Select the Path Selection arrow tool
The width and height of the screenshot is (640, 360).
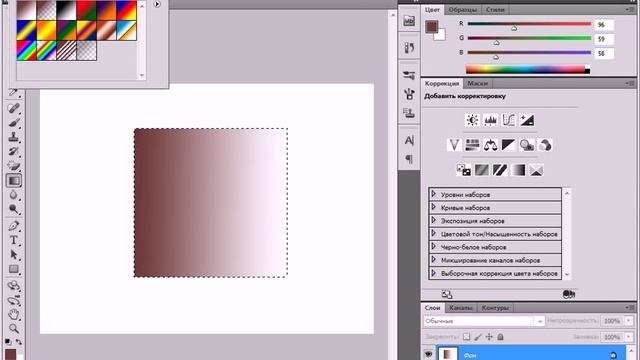point(13,255)
